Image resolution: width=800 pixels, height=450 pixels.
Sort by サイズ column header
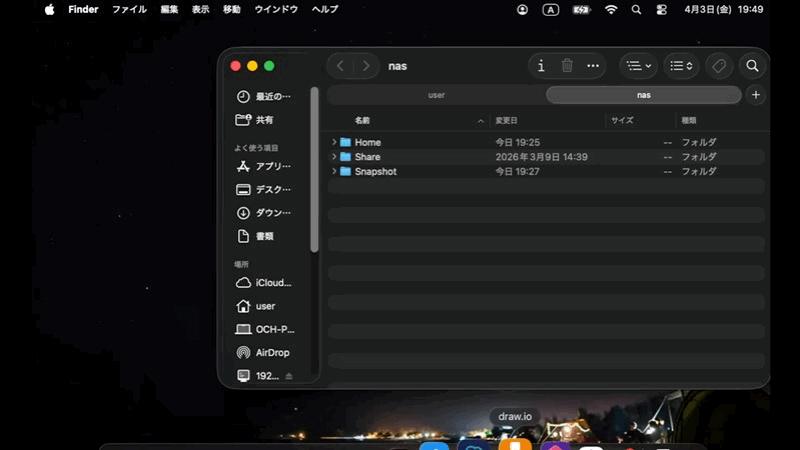pos(622,120)
